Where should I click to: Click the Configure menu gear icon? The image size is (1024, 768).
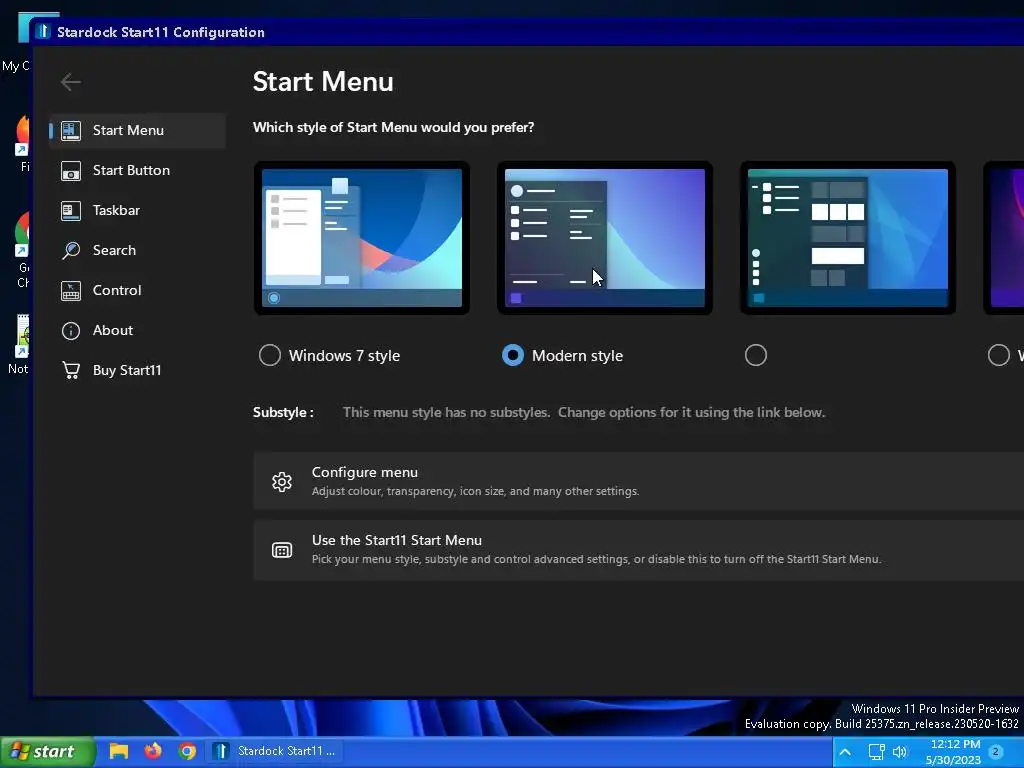click(x=282, y=482)
